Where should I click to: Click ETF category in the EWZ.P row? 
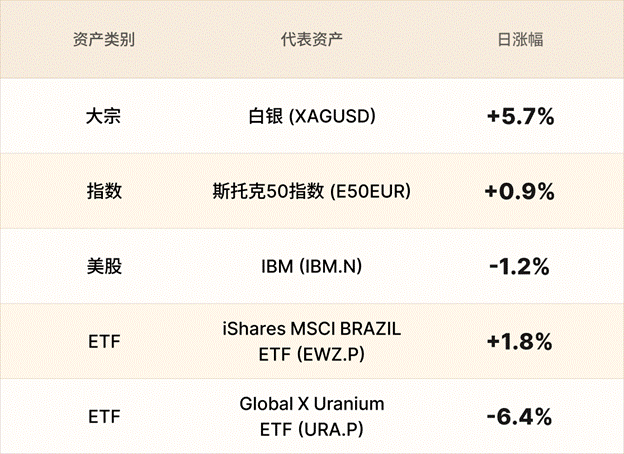pos(104,342)
